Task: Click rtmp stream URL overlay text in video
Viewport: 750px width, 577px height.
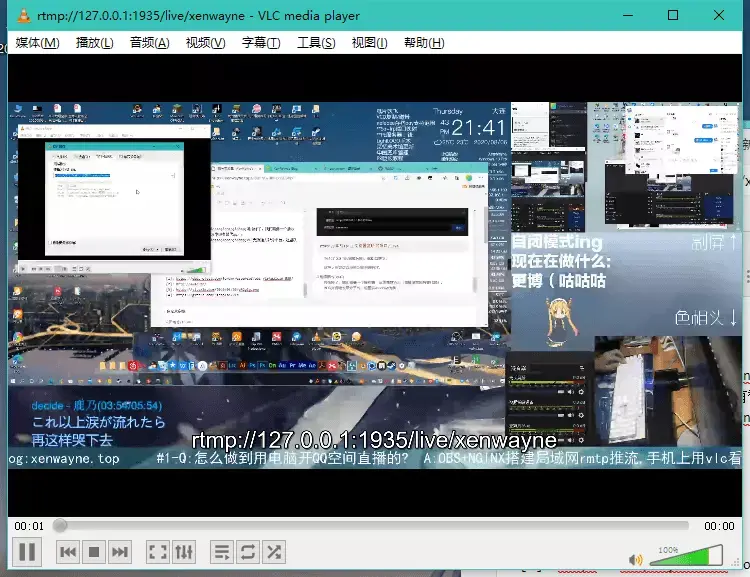Action: (x=374, y=440)
